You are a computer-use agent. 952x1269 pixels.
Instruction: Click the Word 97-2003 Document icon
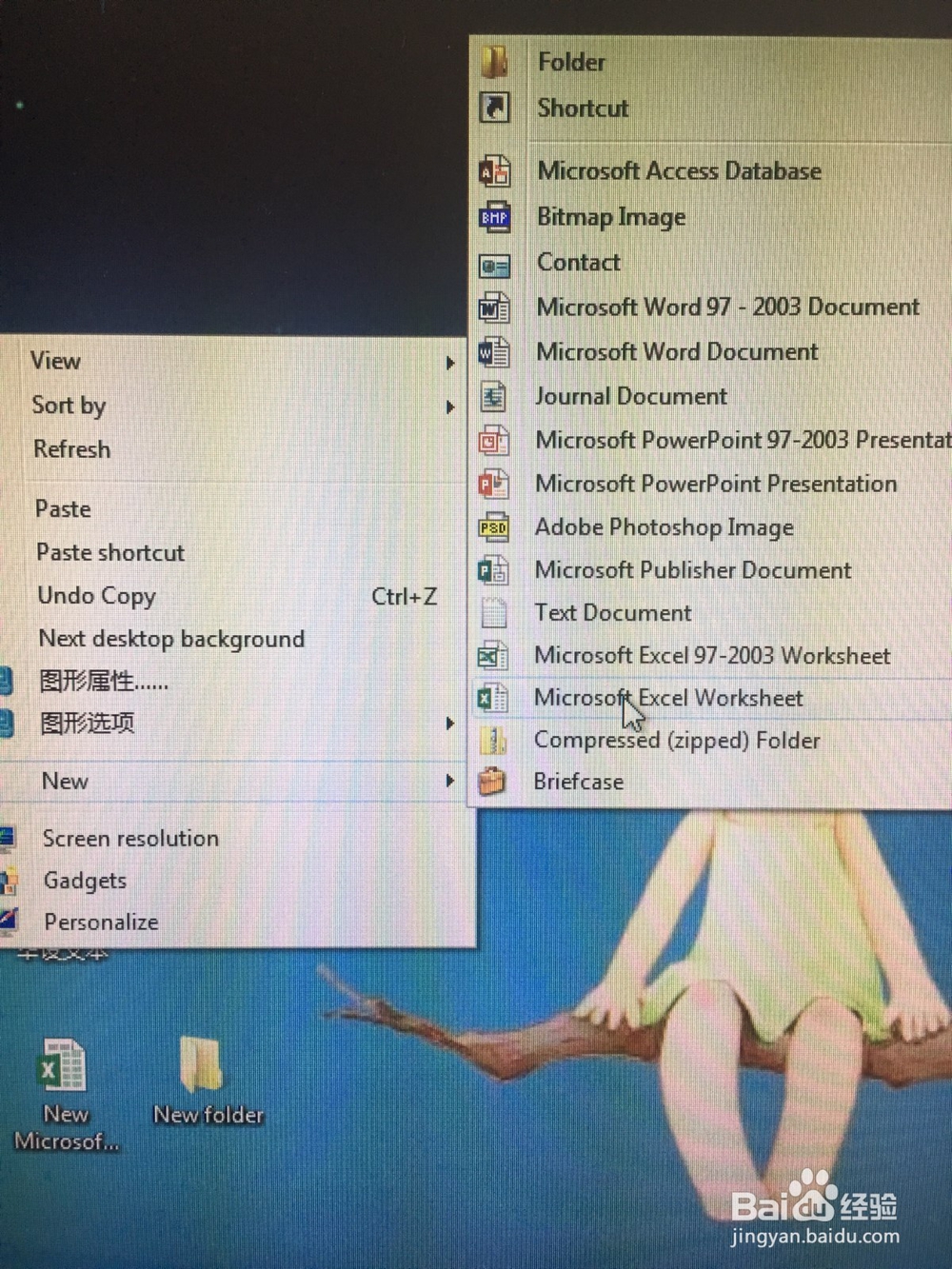pos(494,307)
